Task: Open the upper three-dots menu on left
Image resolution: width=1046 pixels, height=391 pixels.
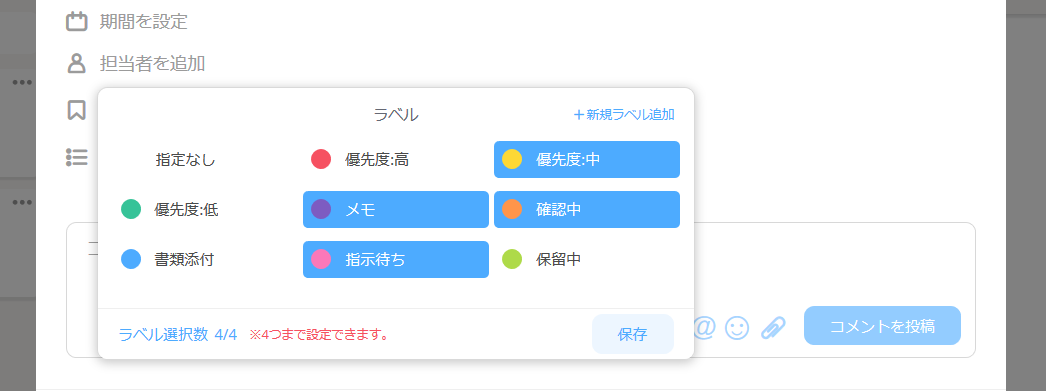Action: coord(22,83)
